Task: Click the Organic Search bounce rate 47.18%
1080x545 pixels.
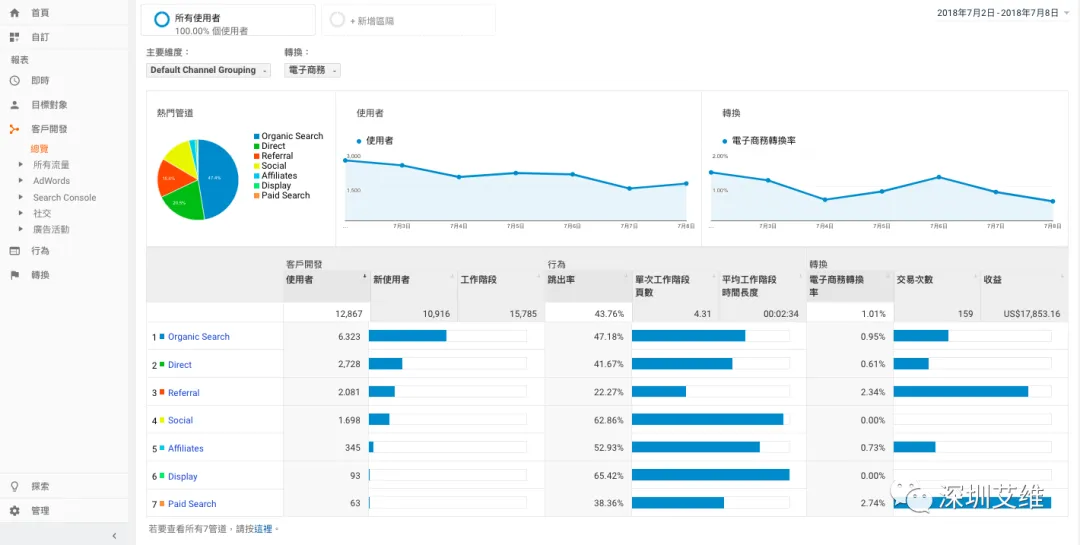Action: coord(609,337)
